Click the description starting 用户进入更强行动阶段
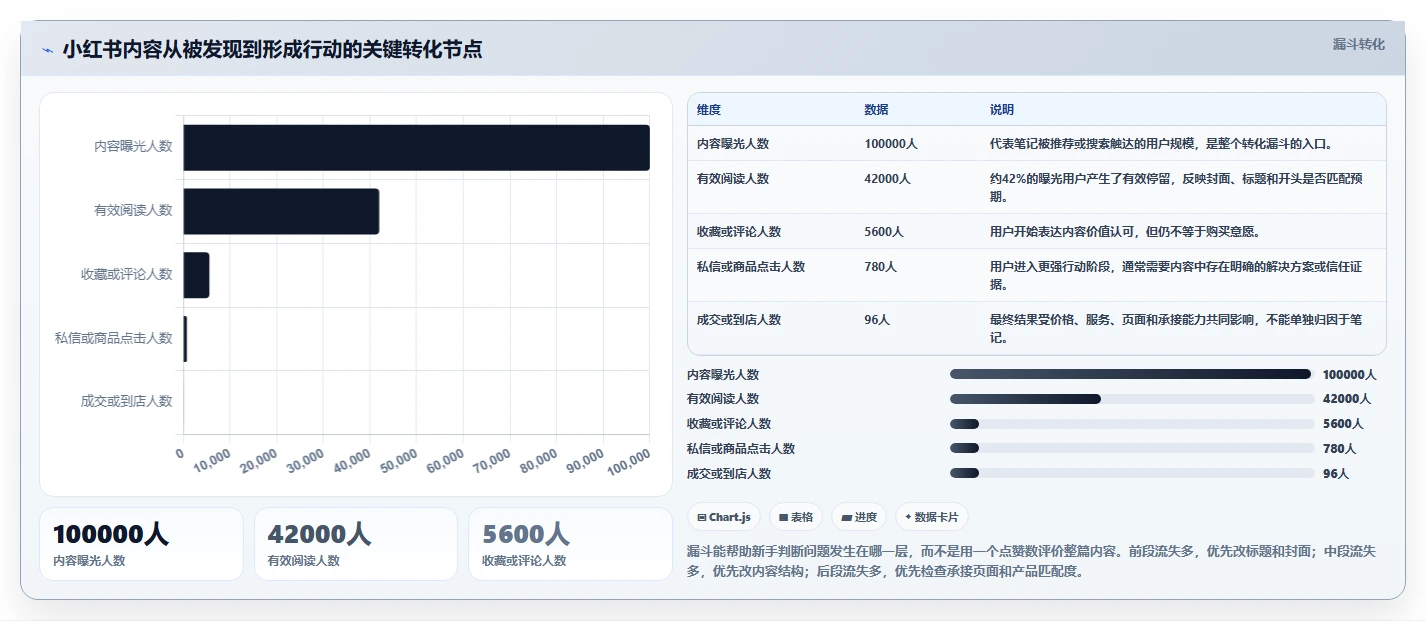The height and width of the screenshot is (621, 1426). (x=1177, y=276)
